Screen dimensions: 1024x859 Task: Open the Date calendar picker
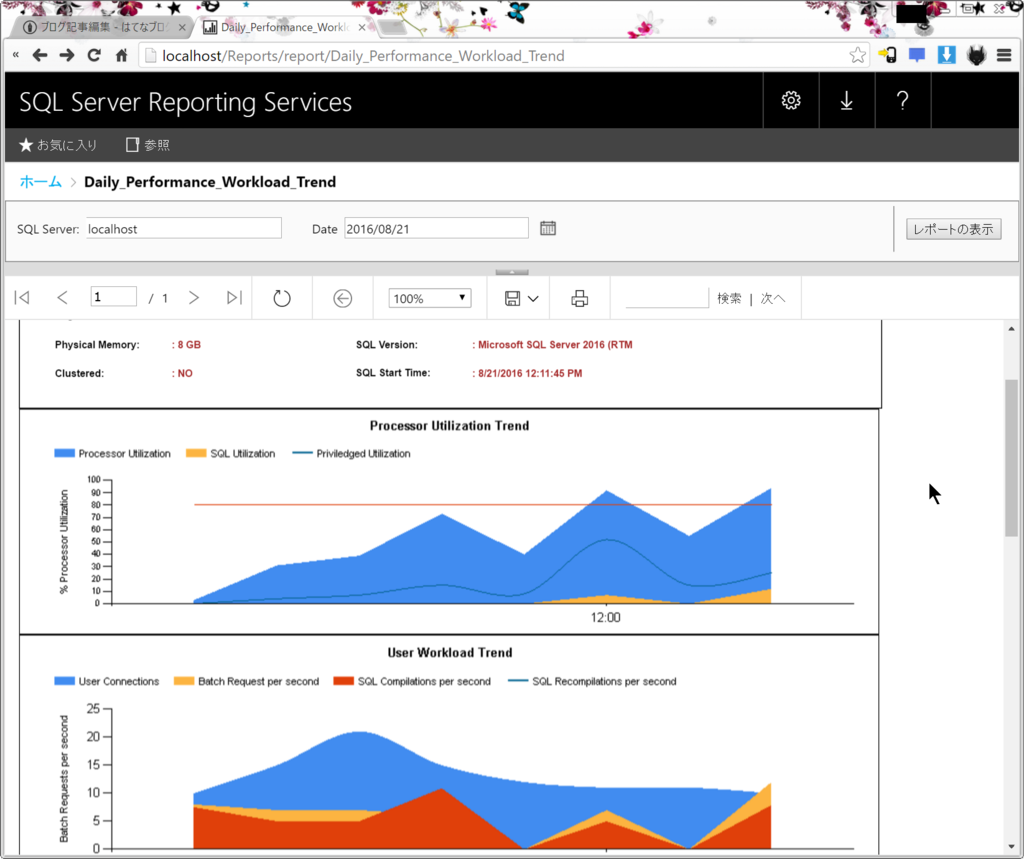[x=548, y=229]
